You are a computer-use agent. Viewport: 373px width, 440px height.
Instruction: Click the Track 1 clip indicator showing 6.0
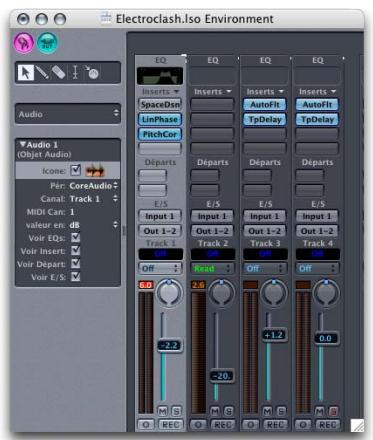tap(146, 285)
